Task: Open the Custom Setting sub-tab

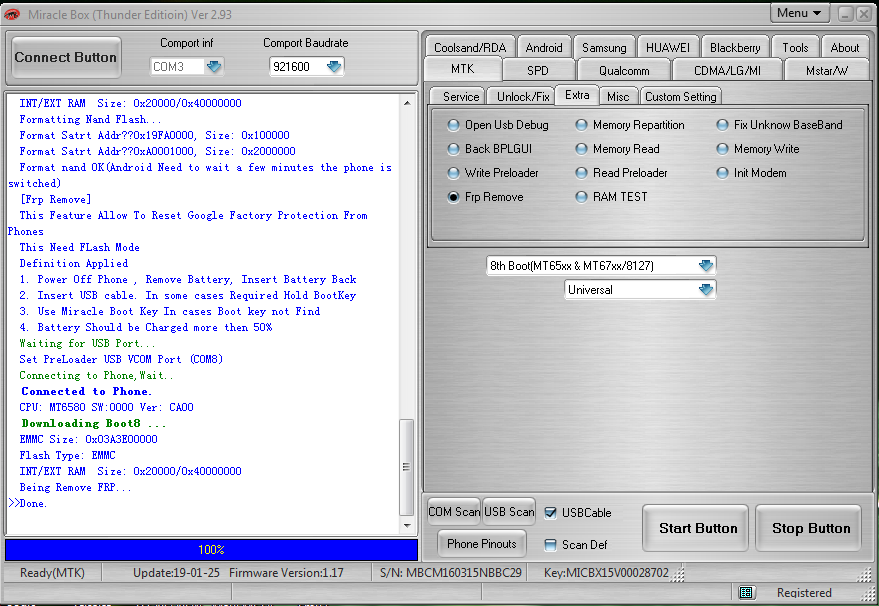Action: click(x=681, y=96)
